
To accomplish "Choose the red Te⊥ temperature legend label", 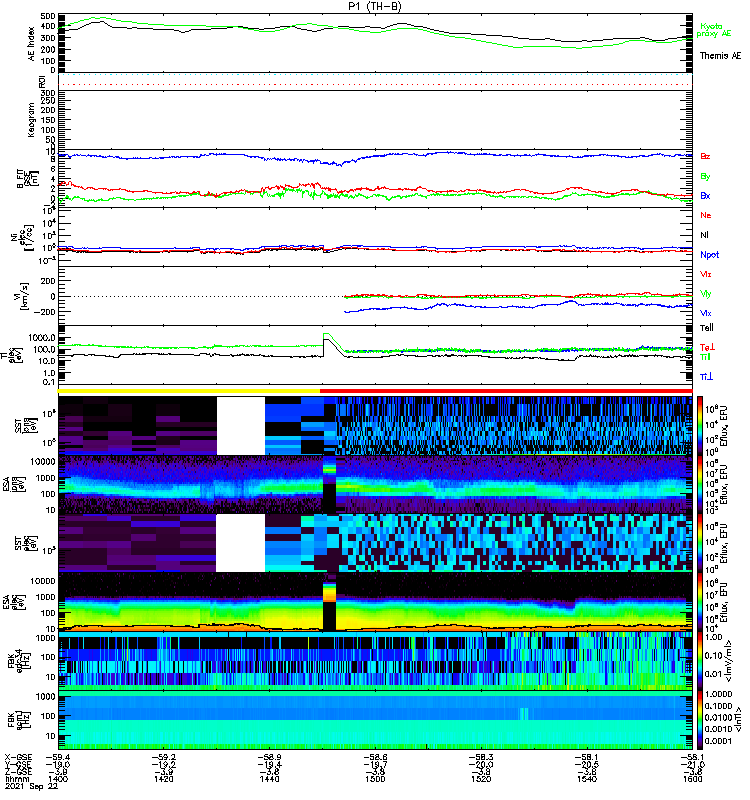I will (x=707, y=347).
